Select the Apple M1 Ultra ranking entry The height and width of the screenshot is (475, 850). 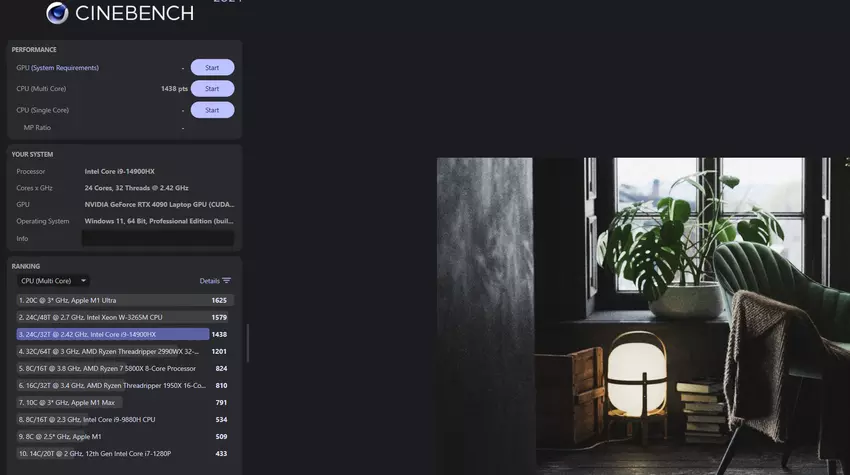click(112, 300)
